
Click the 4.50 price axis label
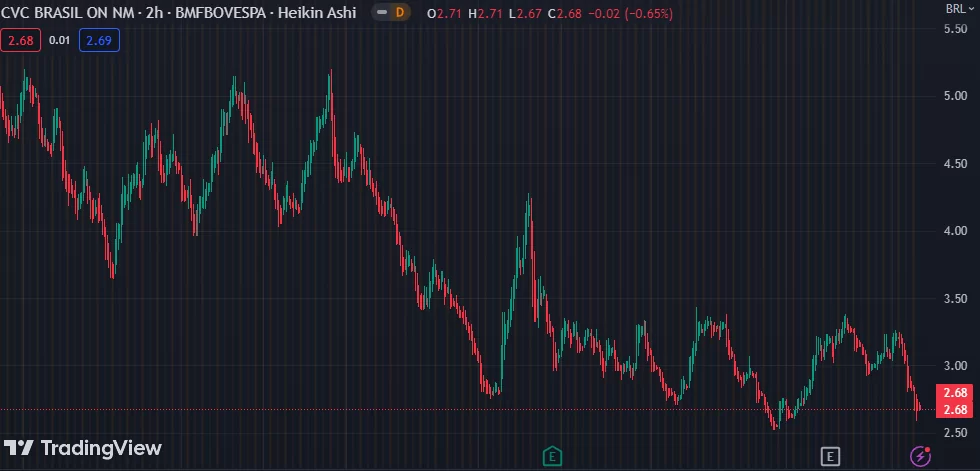tap(956, 164)
